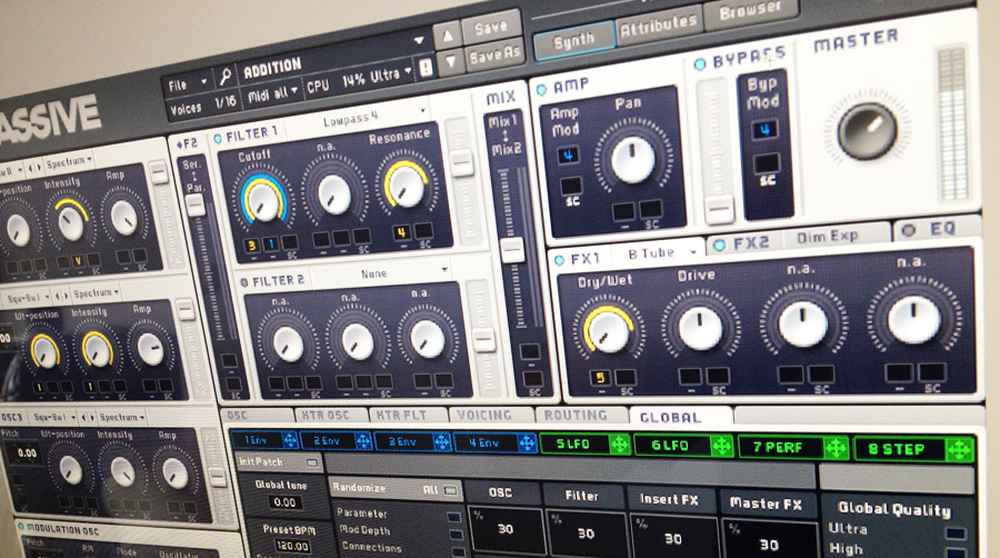Open the ROUTING tab
This screenshot has width=1000, height=558.
click(578, 416)
